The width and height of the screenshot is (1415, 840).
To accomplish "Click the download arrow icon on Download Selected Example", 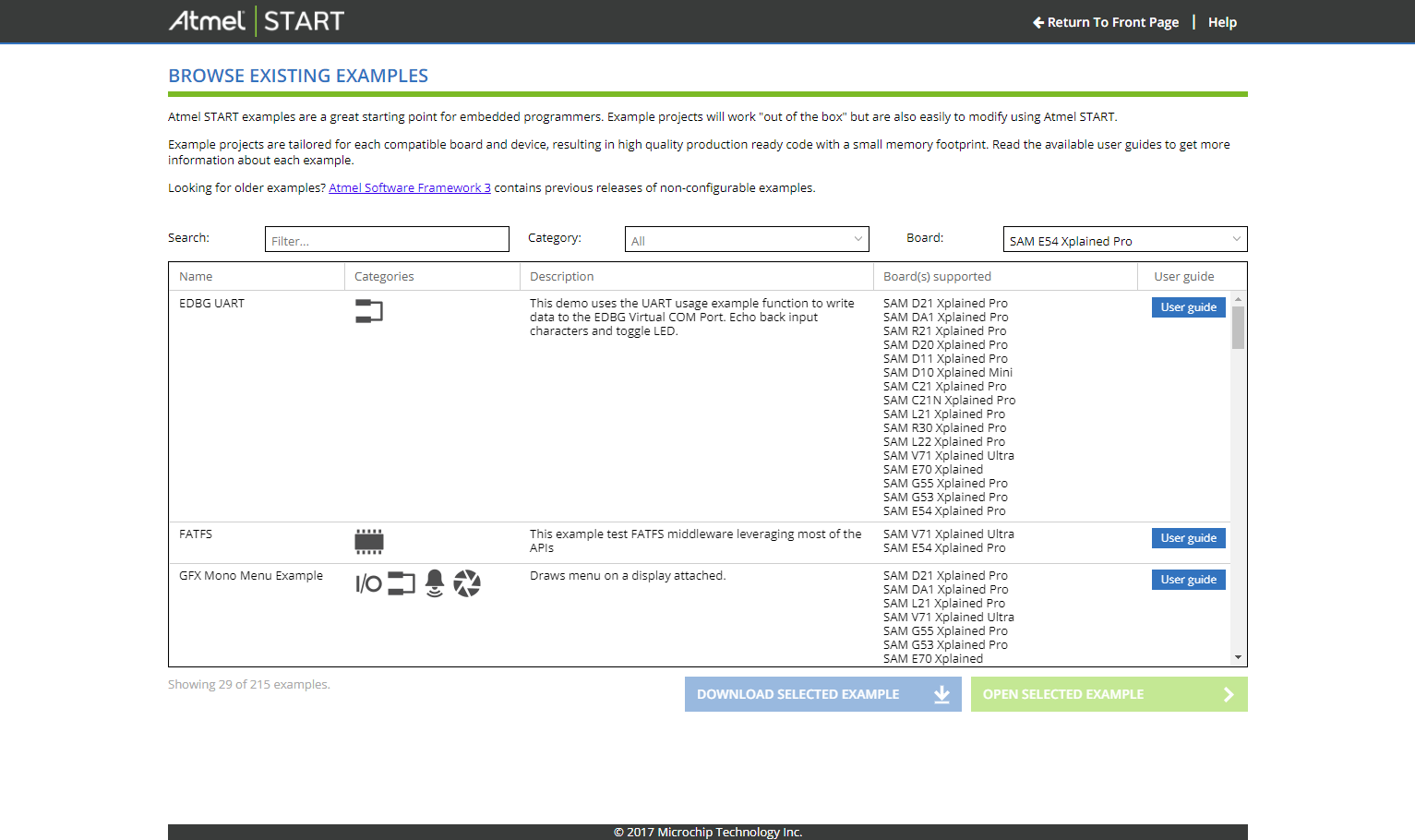I will point(941,694).
